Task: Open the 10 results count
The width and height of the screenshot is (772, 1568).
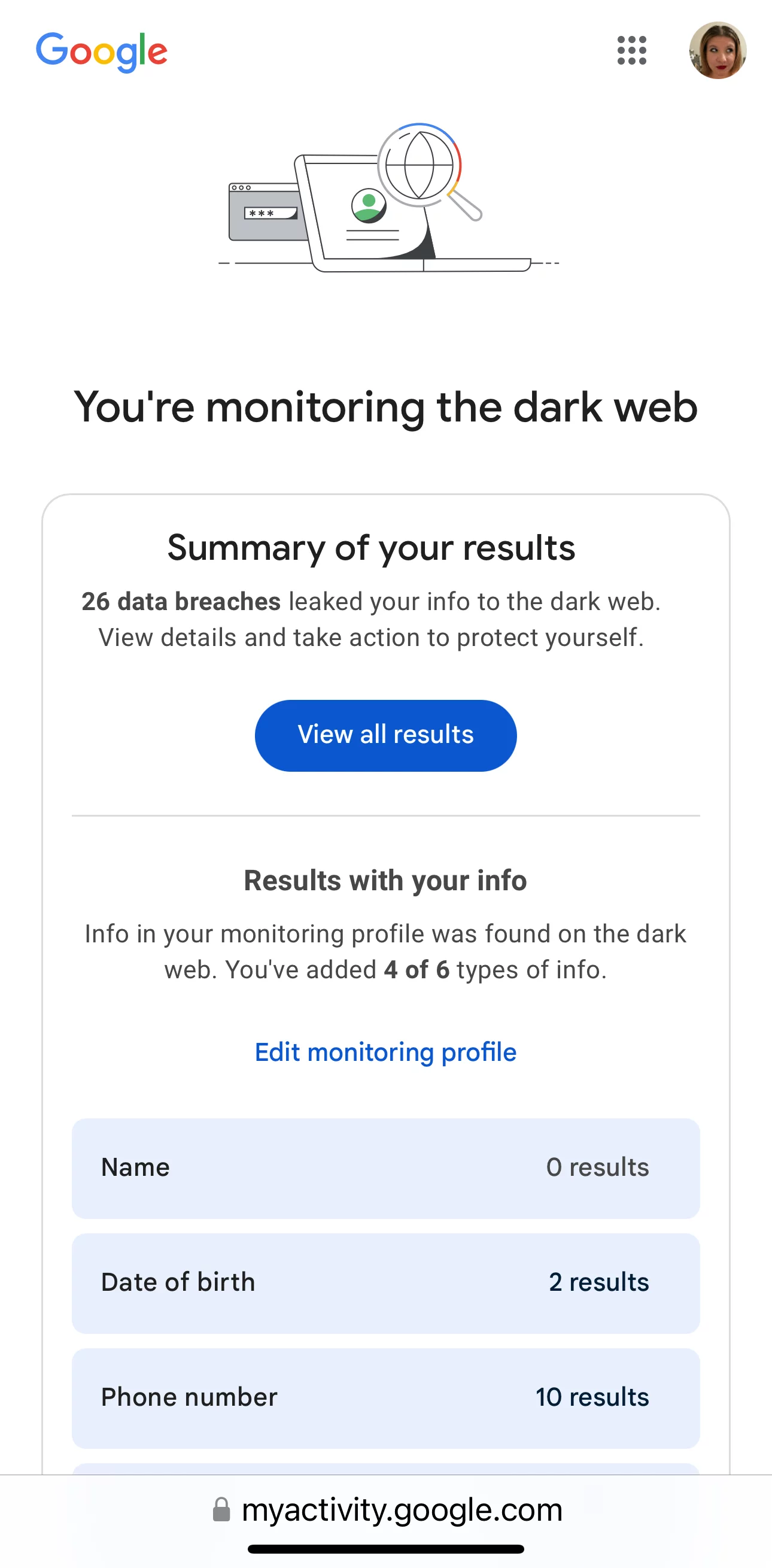Action: [x=592, y=1397]
